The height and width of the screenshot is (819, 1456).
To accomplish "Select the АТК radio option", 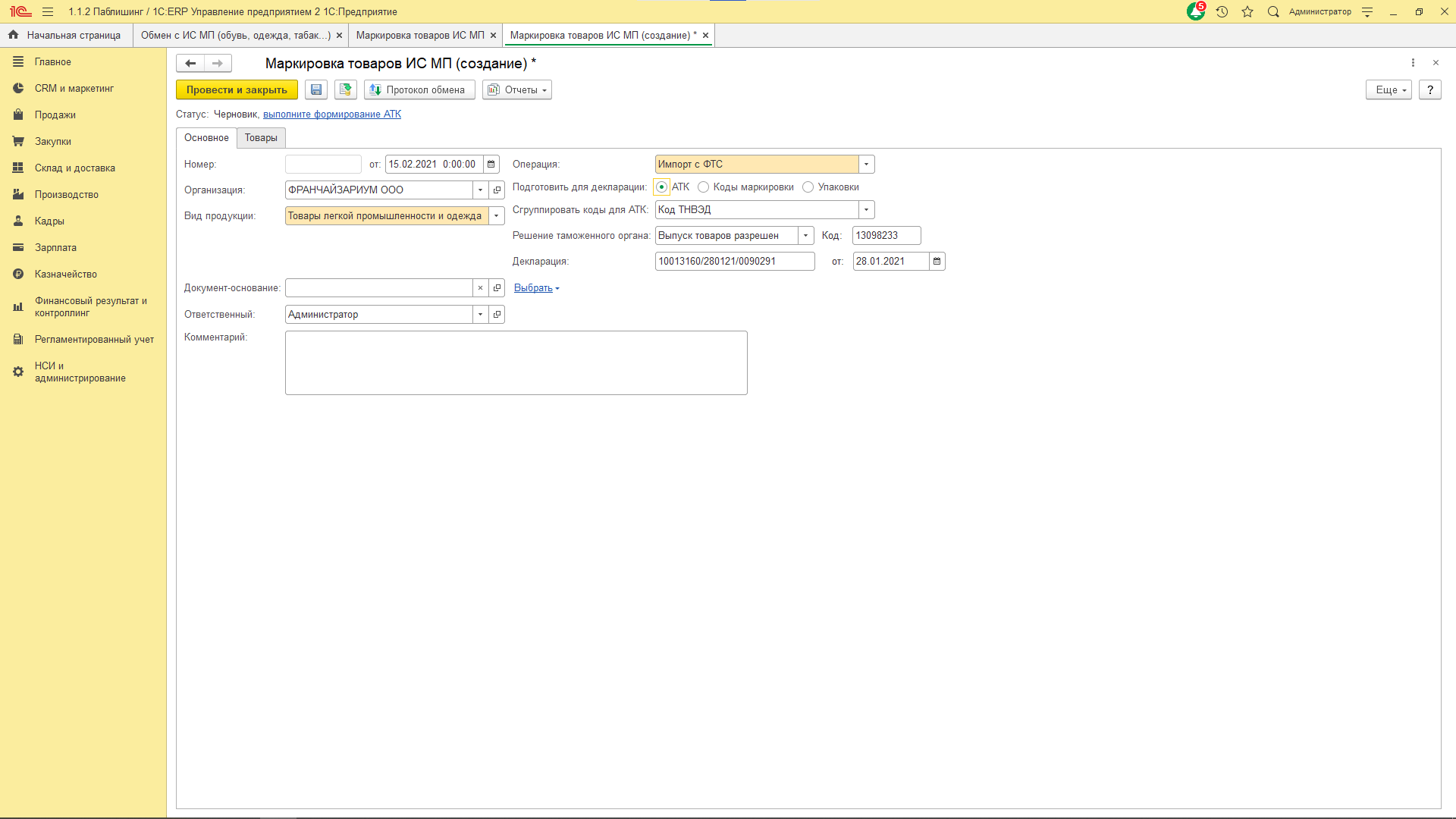I will click(x=662, y=187).
